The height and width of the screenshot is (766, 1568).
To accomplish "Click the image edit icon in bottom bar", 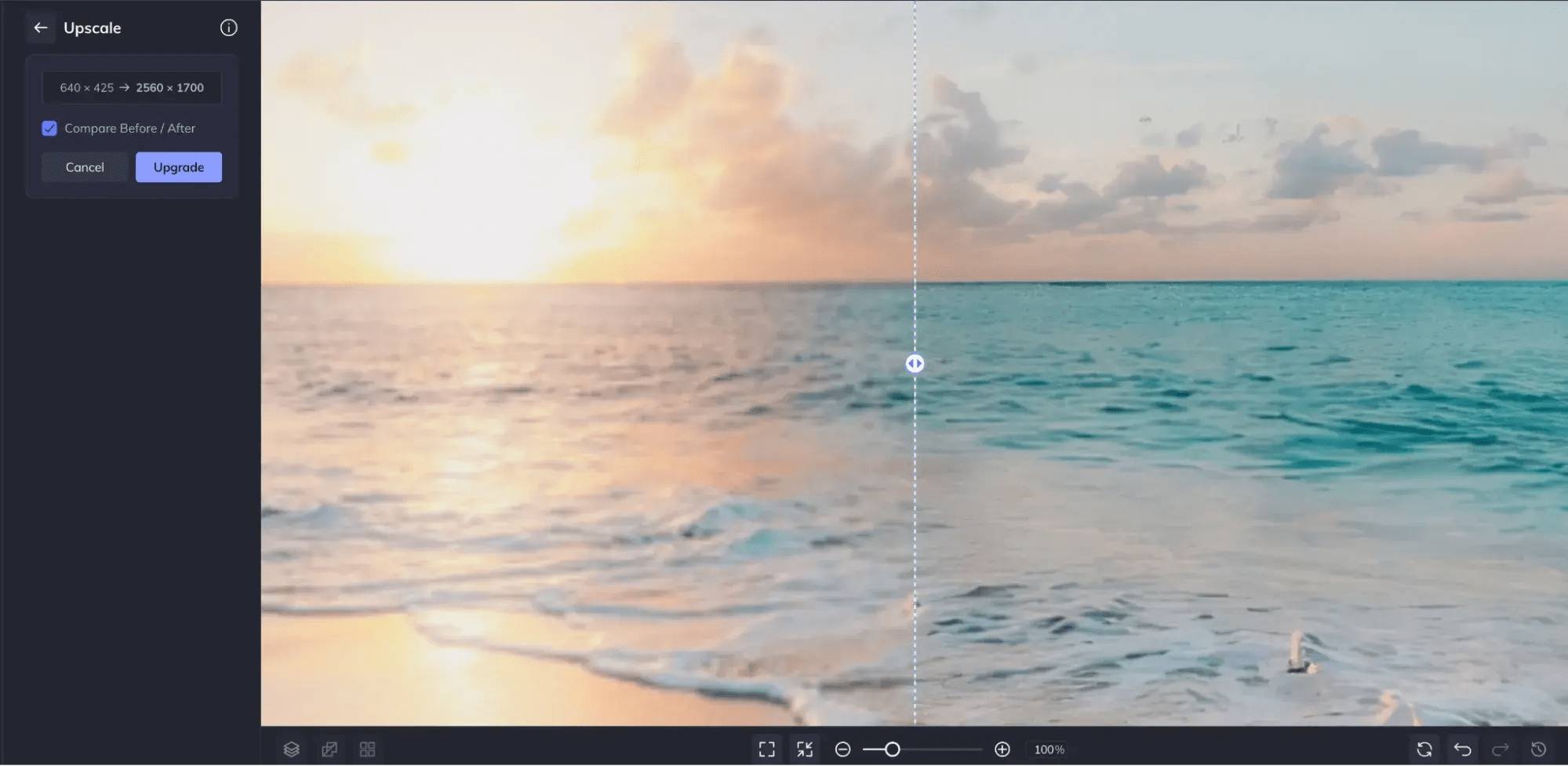I will pos(329,750).
